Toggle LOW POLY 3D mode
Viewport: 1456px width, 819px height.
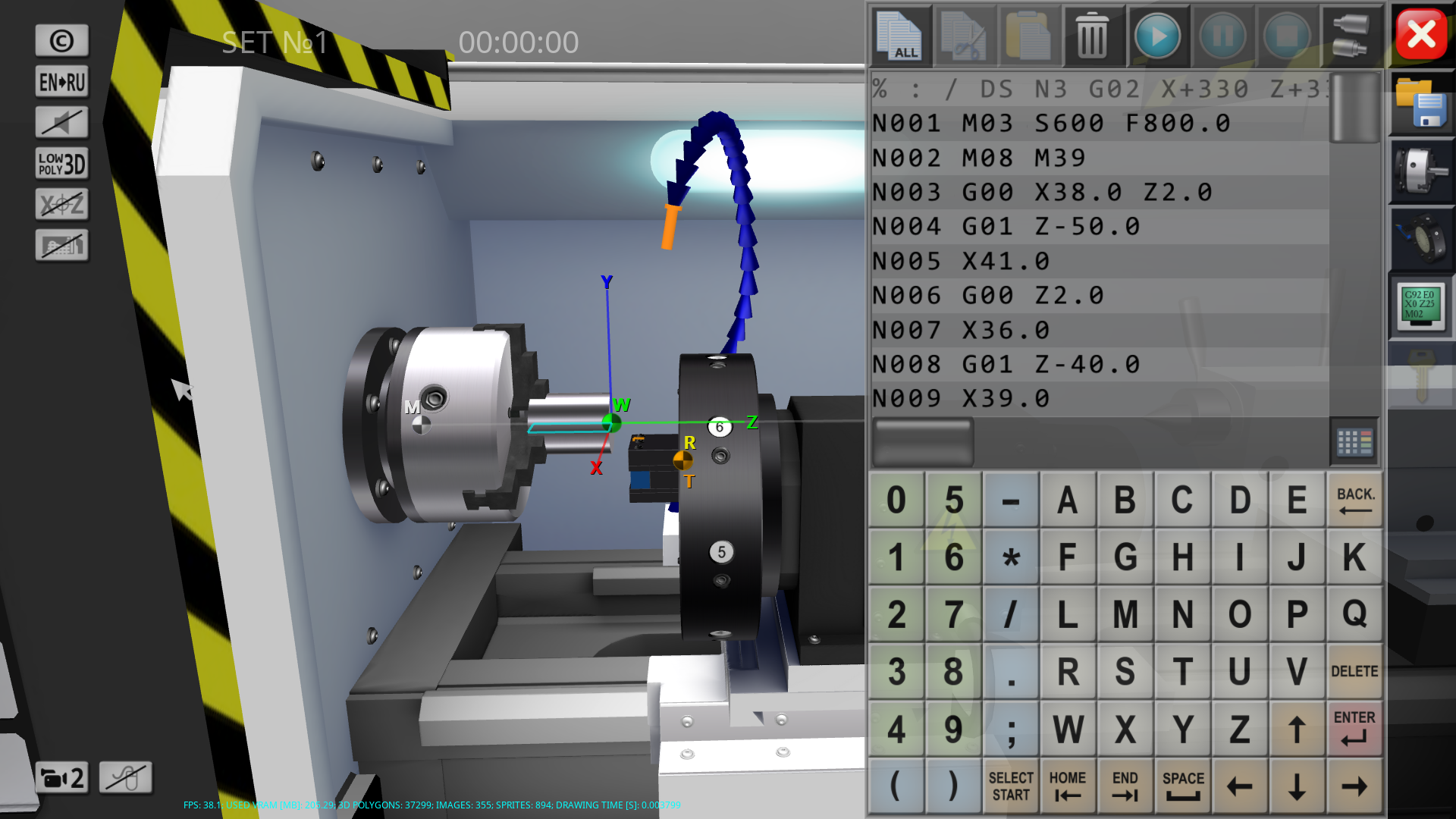pos(61,163)
